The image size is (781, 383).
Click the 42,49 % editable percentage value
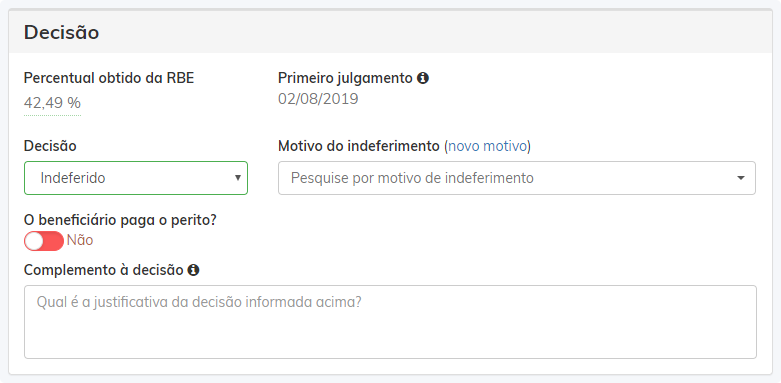[52, 103]
